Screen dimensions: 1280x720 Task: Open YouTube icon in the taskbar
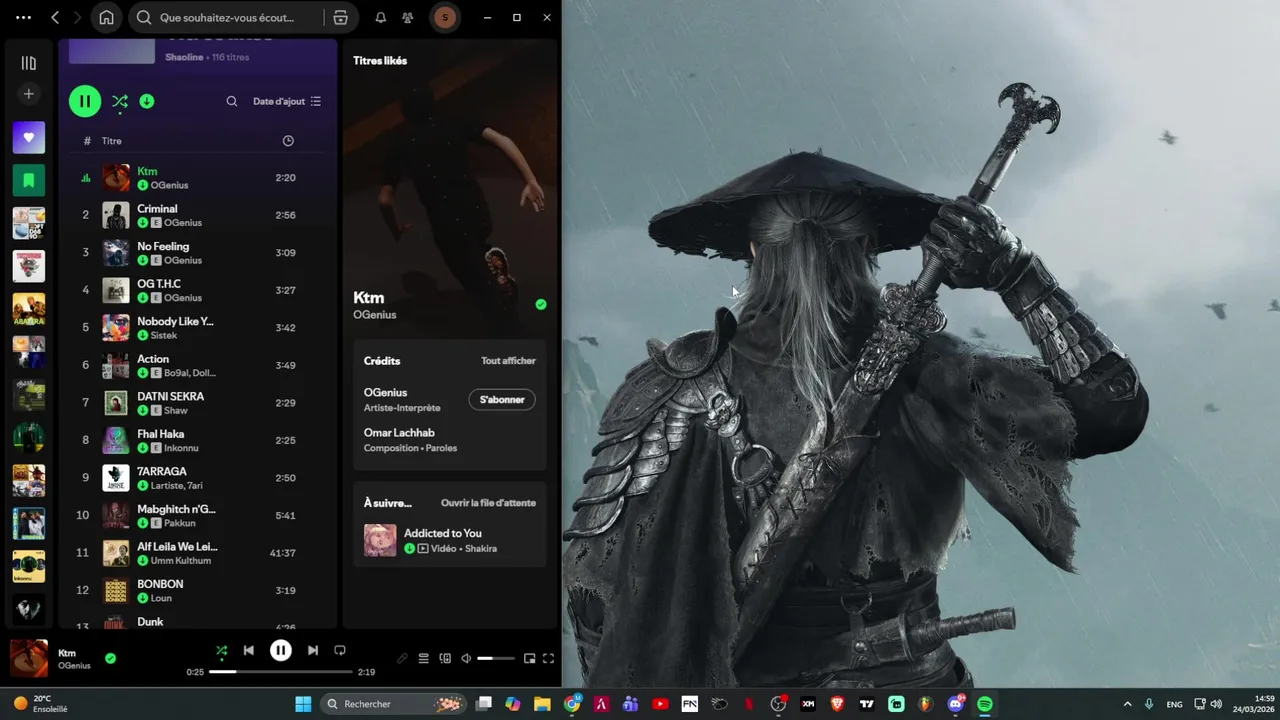660,704
